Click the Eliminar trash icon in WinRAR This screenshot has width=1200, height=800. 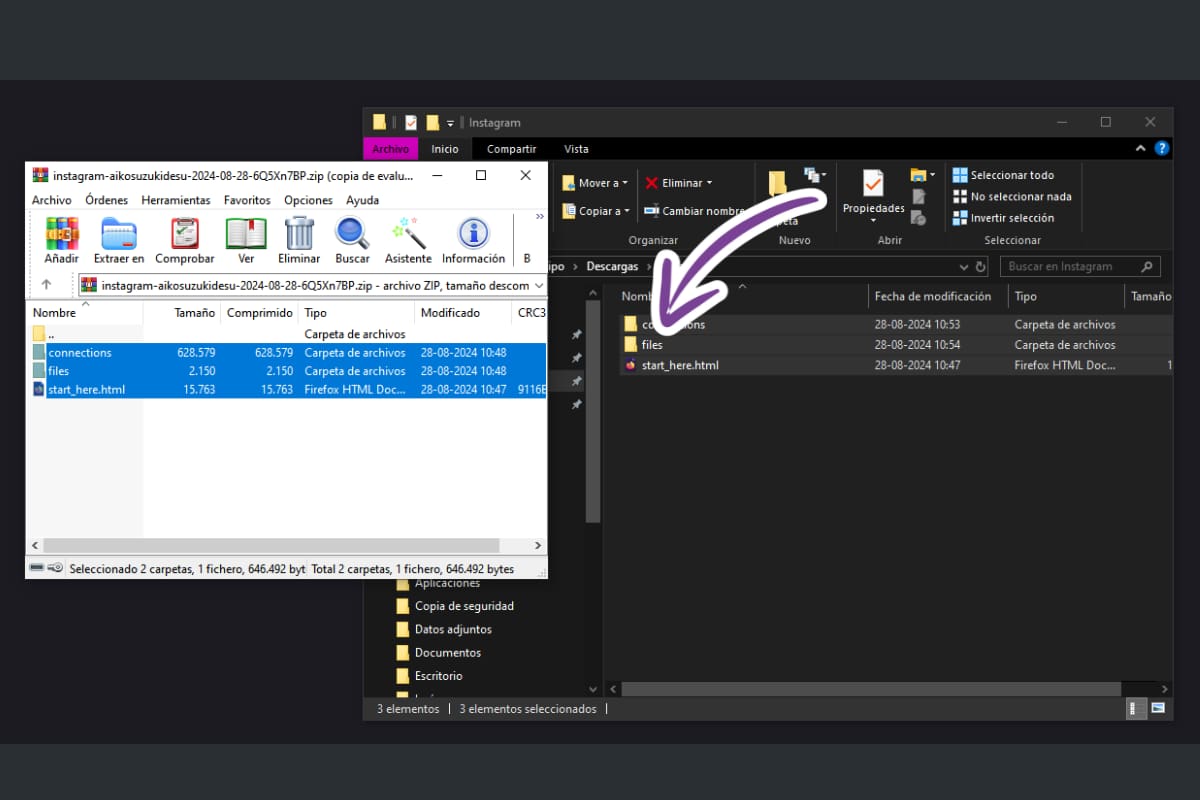[300, 241]
